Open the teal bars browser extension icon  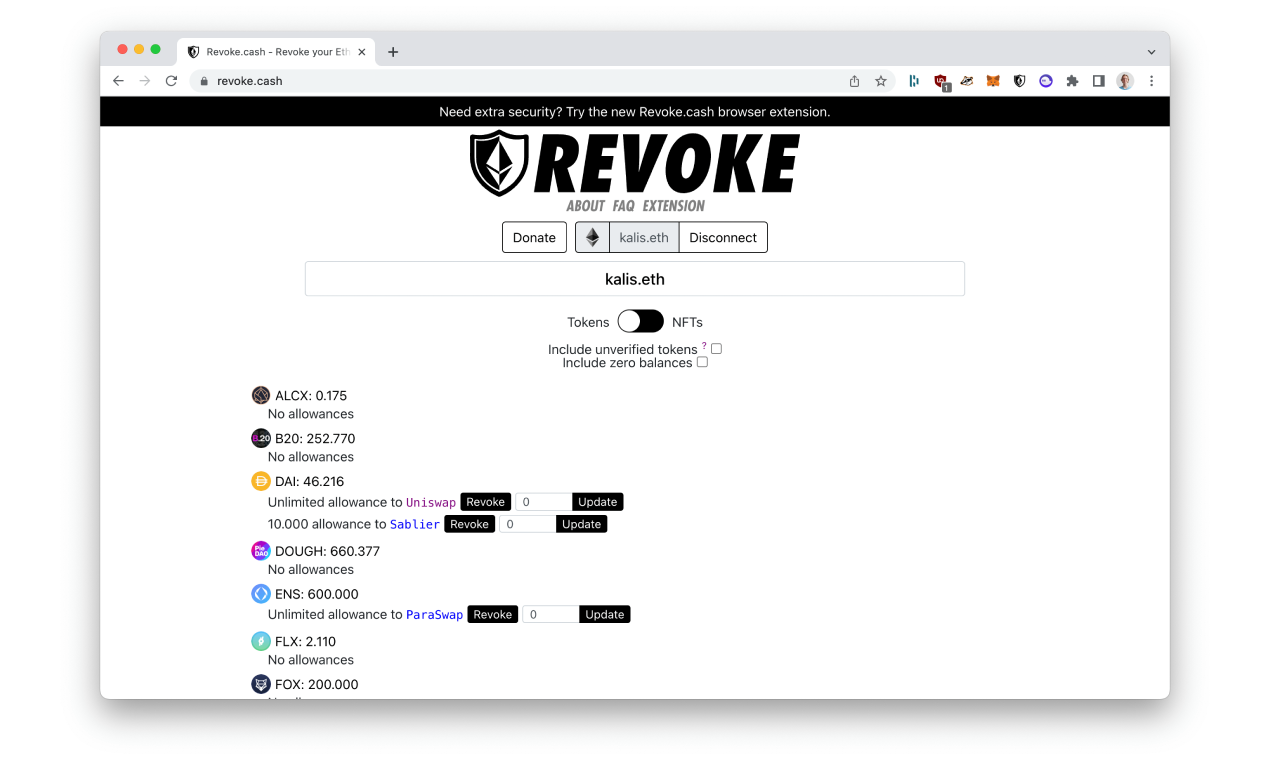point(914,81)
